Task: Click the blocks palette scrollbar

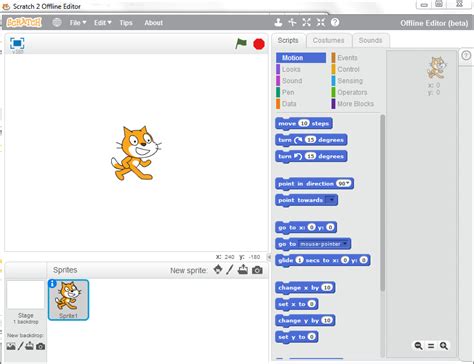Action: pyautogui.click(x=382, y=203)
